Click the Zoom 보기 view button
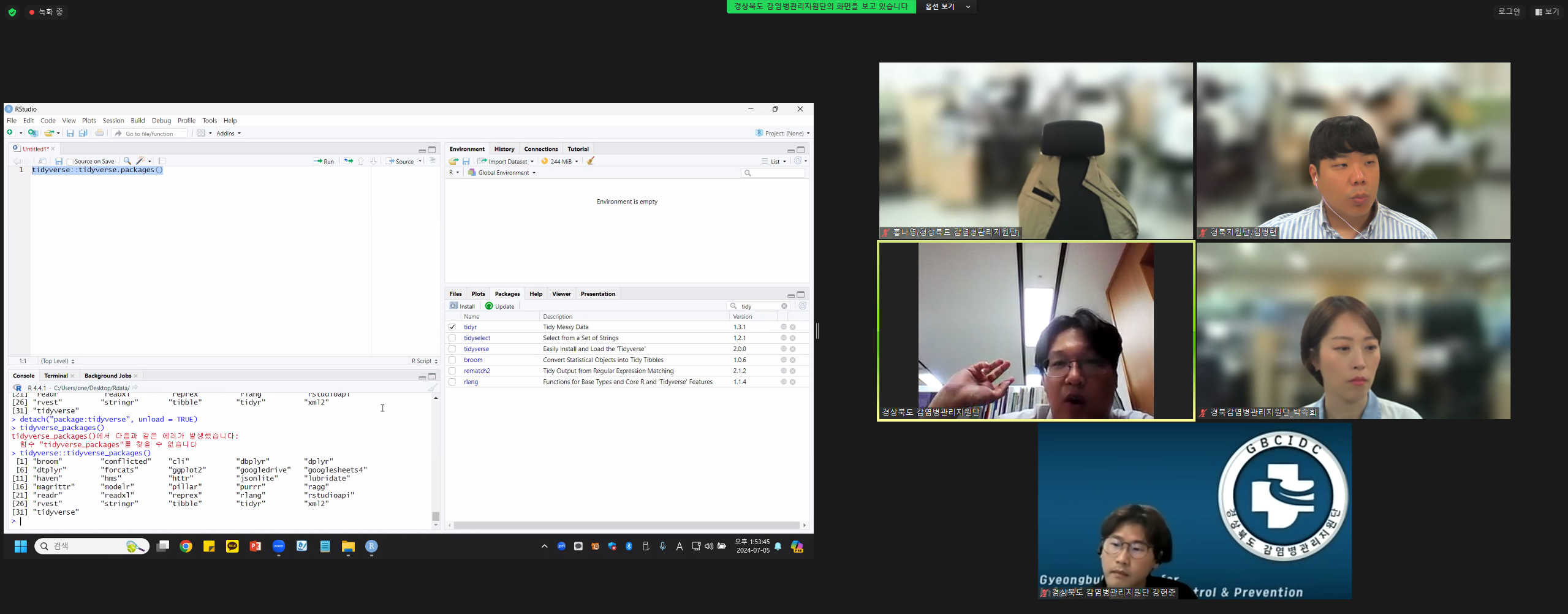Image resolution: width=1568 pixels, height=614 pixels. (x=1547, y=12)
